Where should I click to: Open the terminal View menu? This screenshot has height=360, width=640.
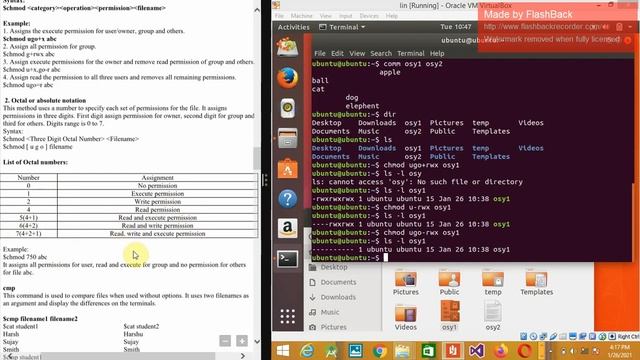(x=357, y=53)
